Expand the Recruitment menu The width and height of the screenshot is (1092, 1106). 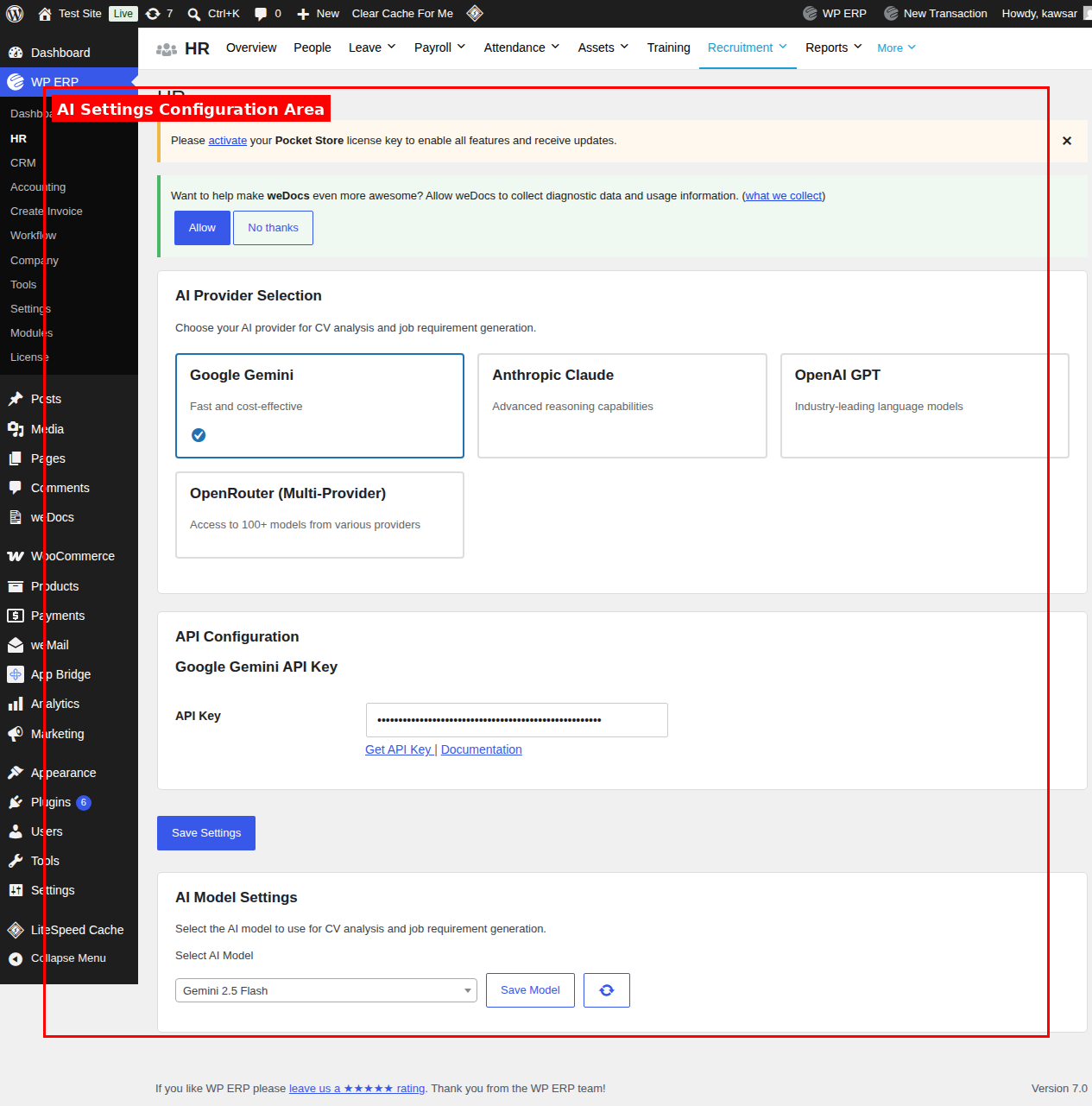click(x=748, y=47)
